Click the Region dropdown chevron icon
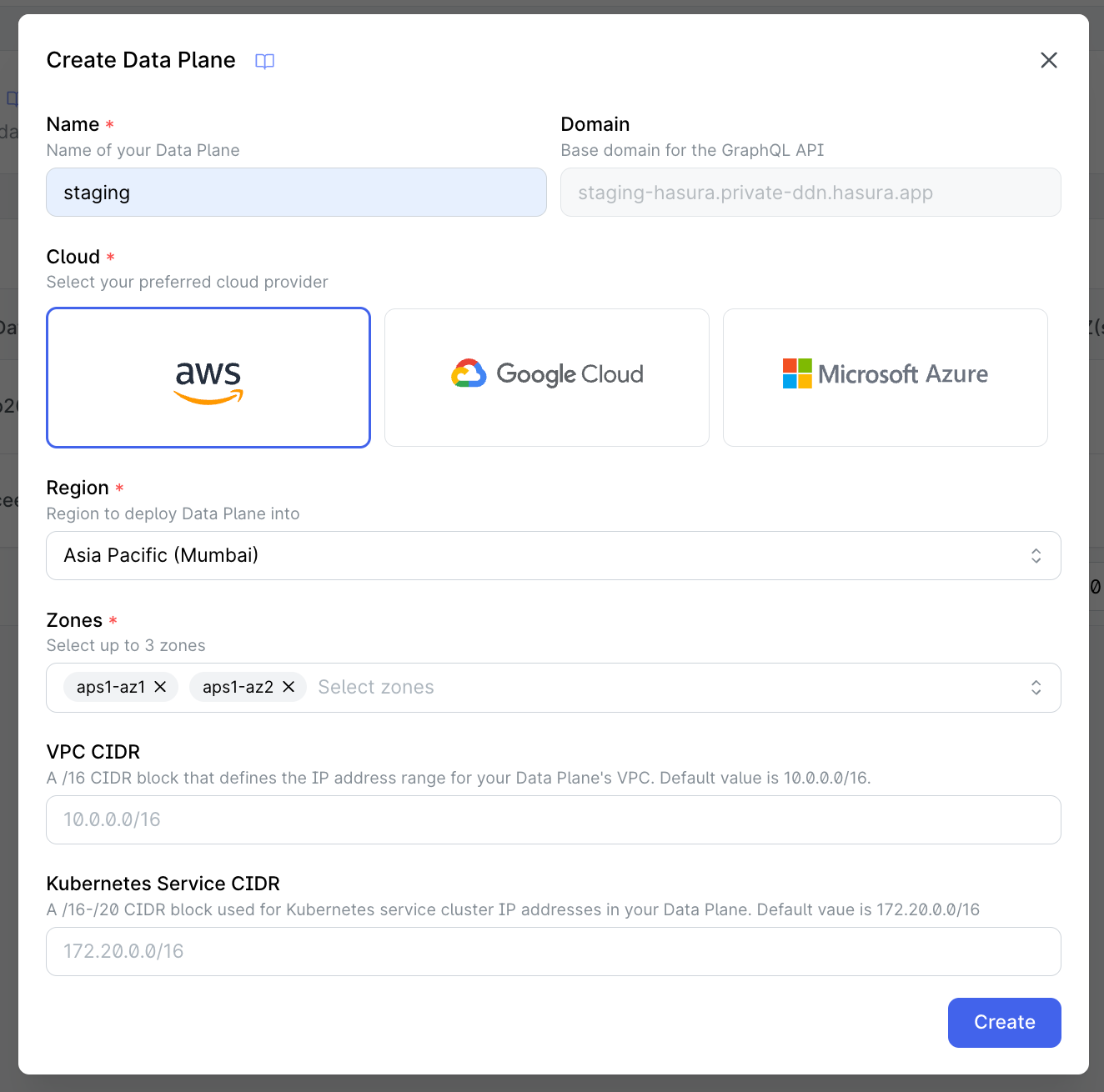This screenshot has width=1104, height=1092. pos(1036,555)
